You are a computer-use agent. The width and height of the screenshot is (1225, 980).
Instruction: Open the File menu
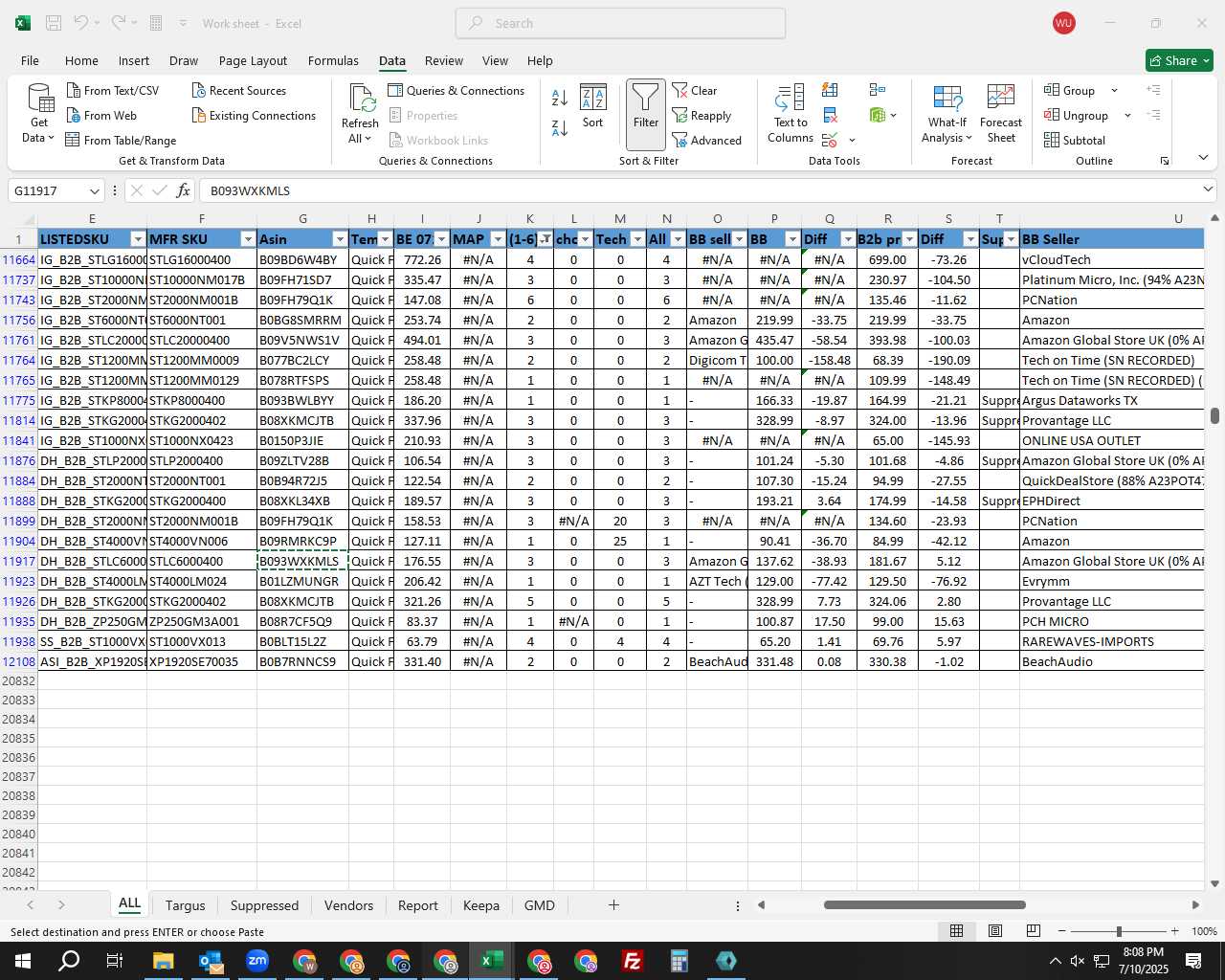(30, 60)
